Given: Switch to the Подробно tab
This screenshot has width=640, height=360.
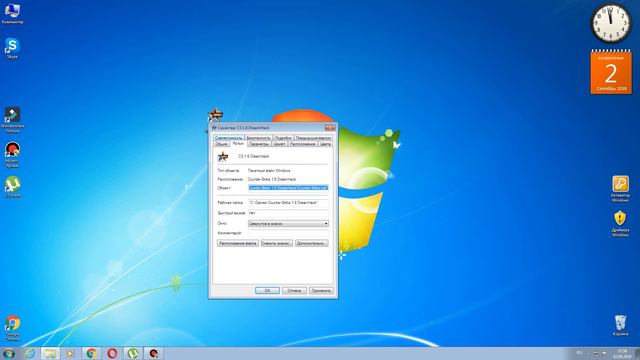Looking at the screenshot, I should 283,138.
